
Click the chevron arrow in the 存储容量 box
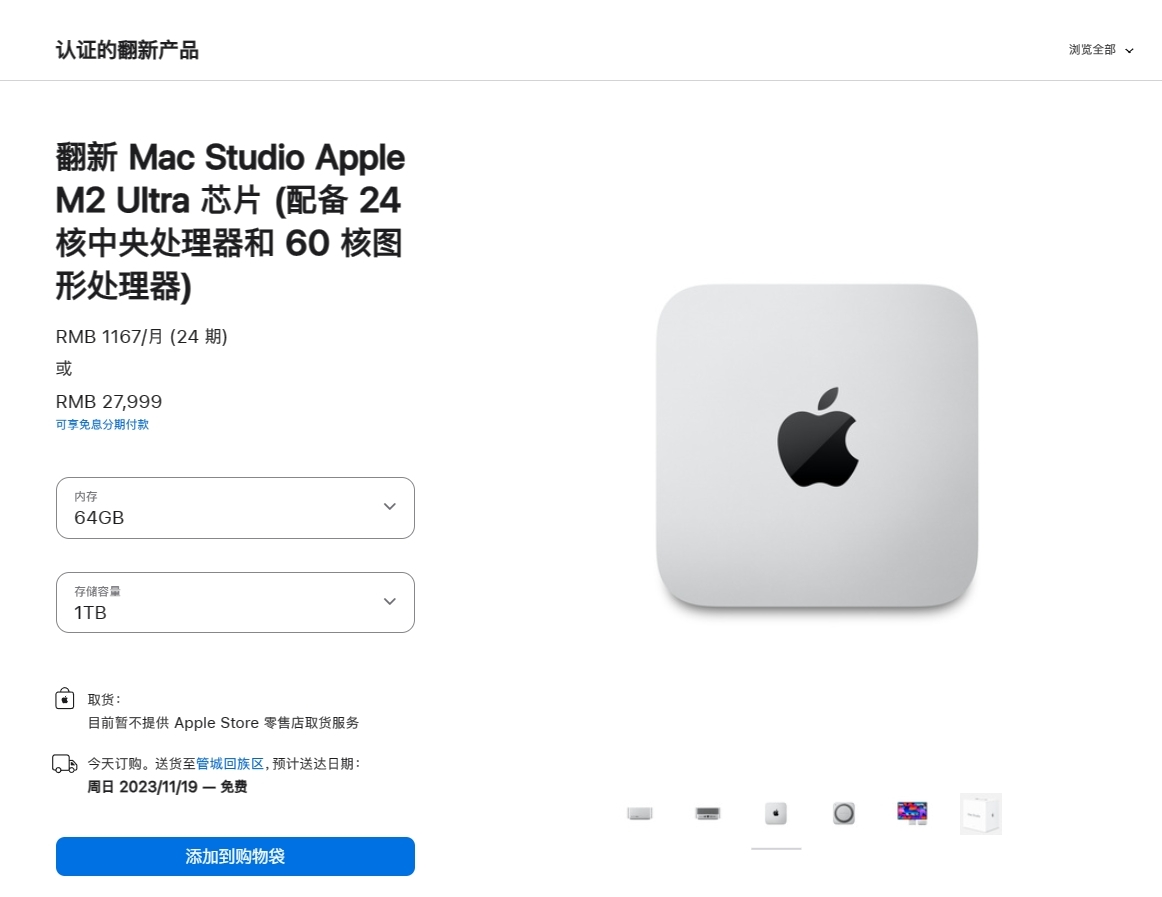[x=390, y=601]
